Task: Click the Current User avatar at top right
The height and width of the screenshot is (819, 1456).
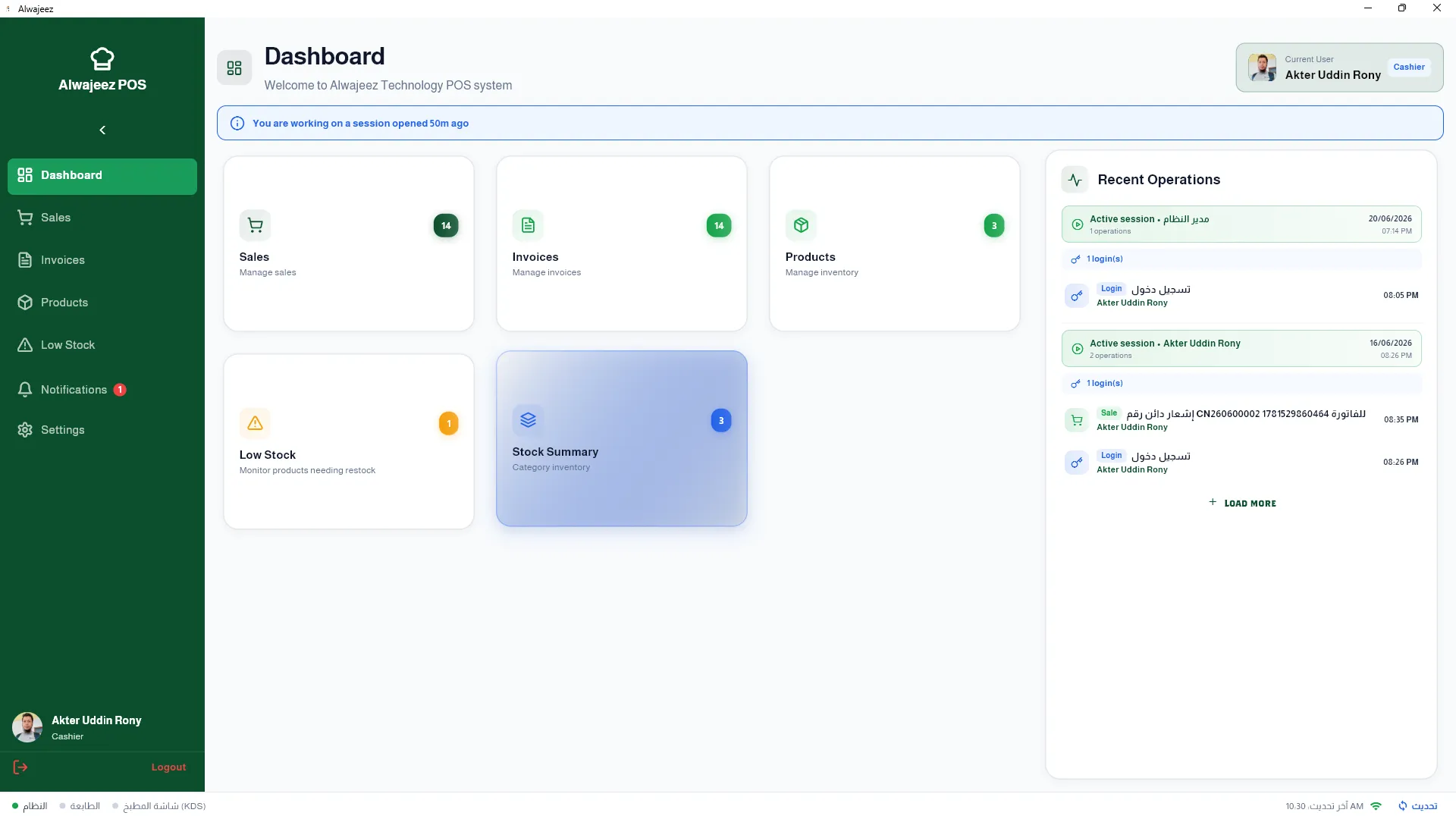Action: click(x=1263, y=67)
